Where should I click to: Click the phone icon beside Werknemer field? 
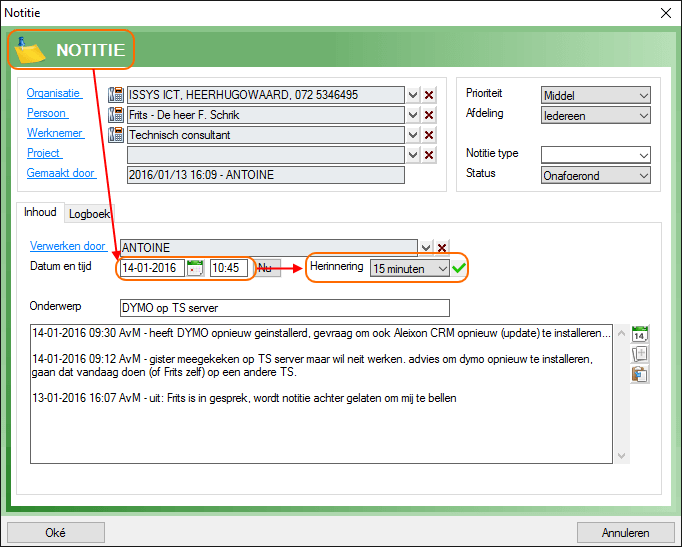pos(116,134)
